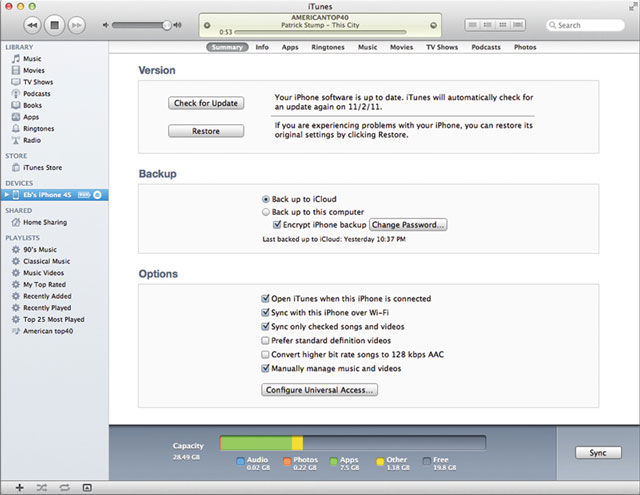Toggle Sync only checked songs and videos
This screenshot has height=495, width=640.
(x=265, y=326)
